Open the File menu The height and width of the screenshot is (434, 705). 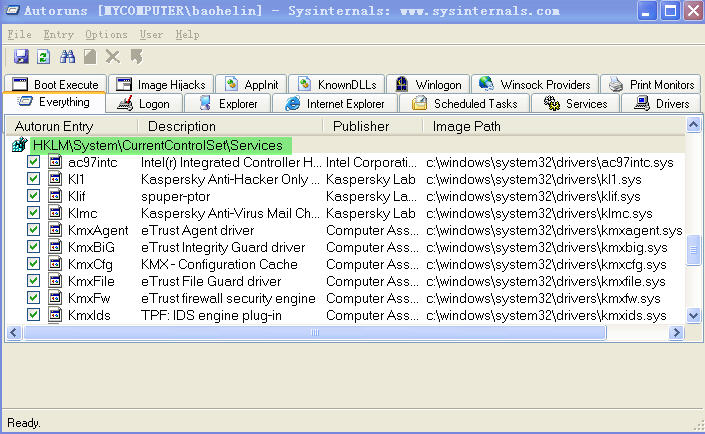pyautogui.click(x=19, y=34)
